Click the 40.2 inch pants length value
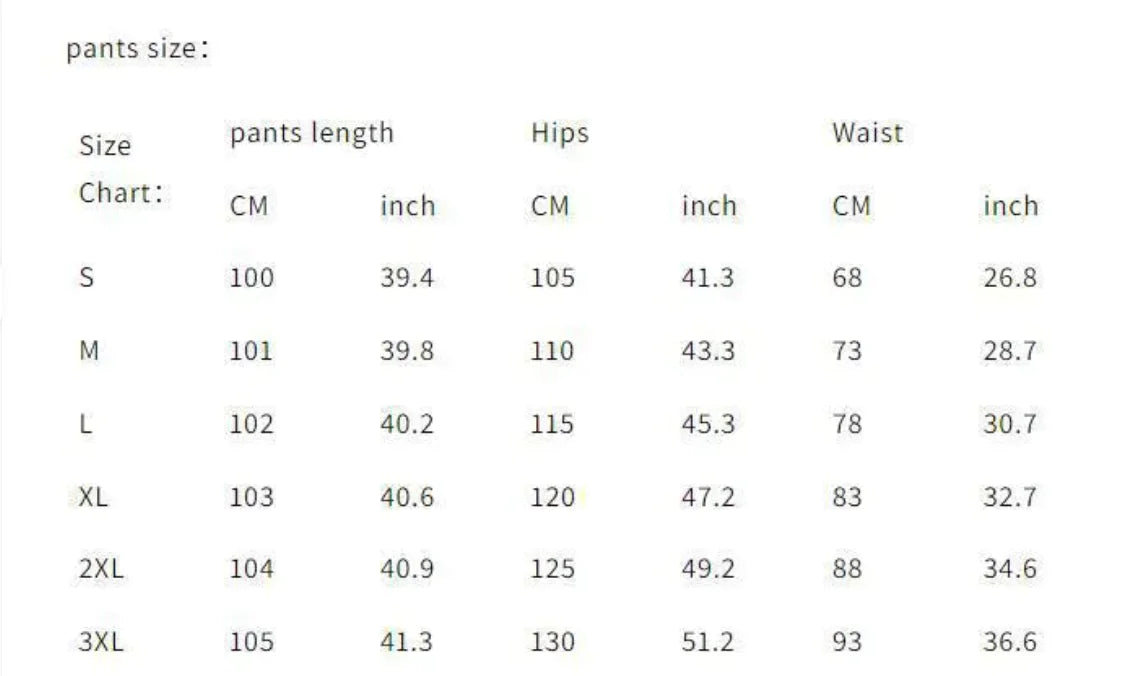The image size is (1128, 676). point(407,424)
